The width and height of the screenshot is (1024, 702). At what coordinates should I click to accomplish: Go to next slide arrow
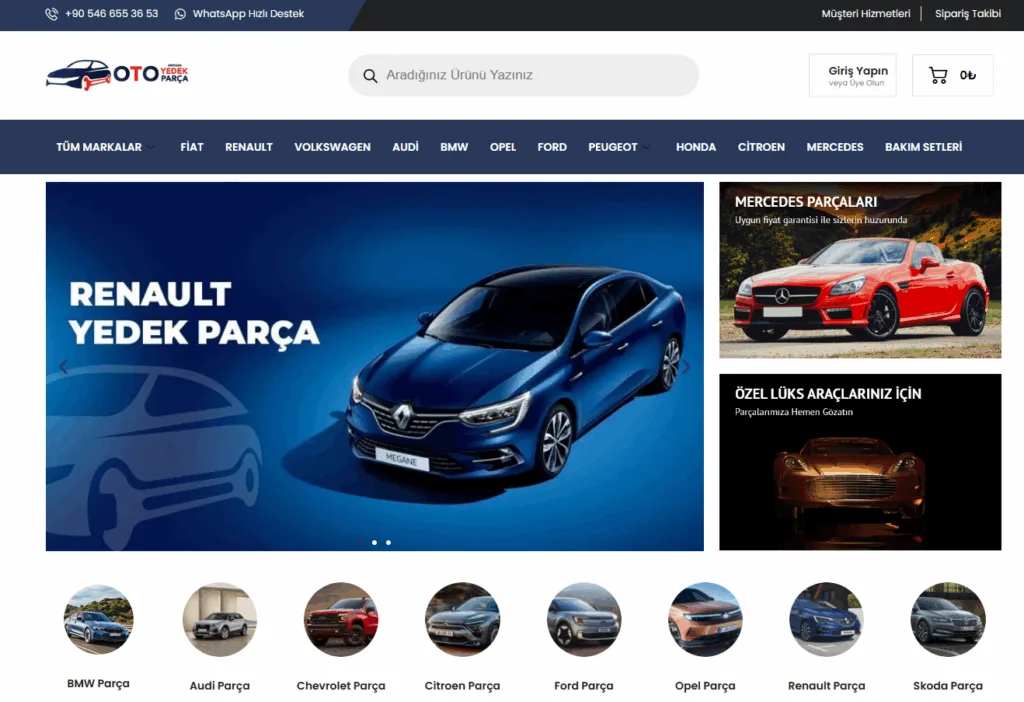pos(686,367)
